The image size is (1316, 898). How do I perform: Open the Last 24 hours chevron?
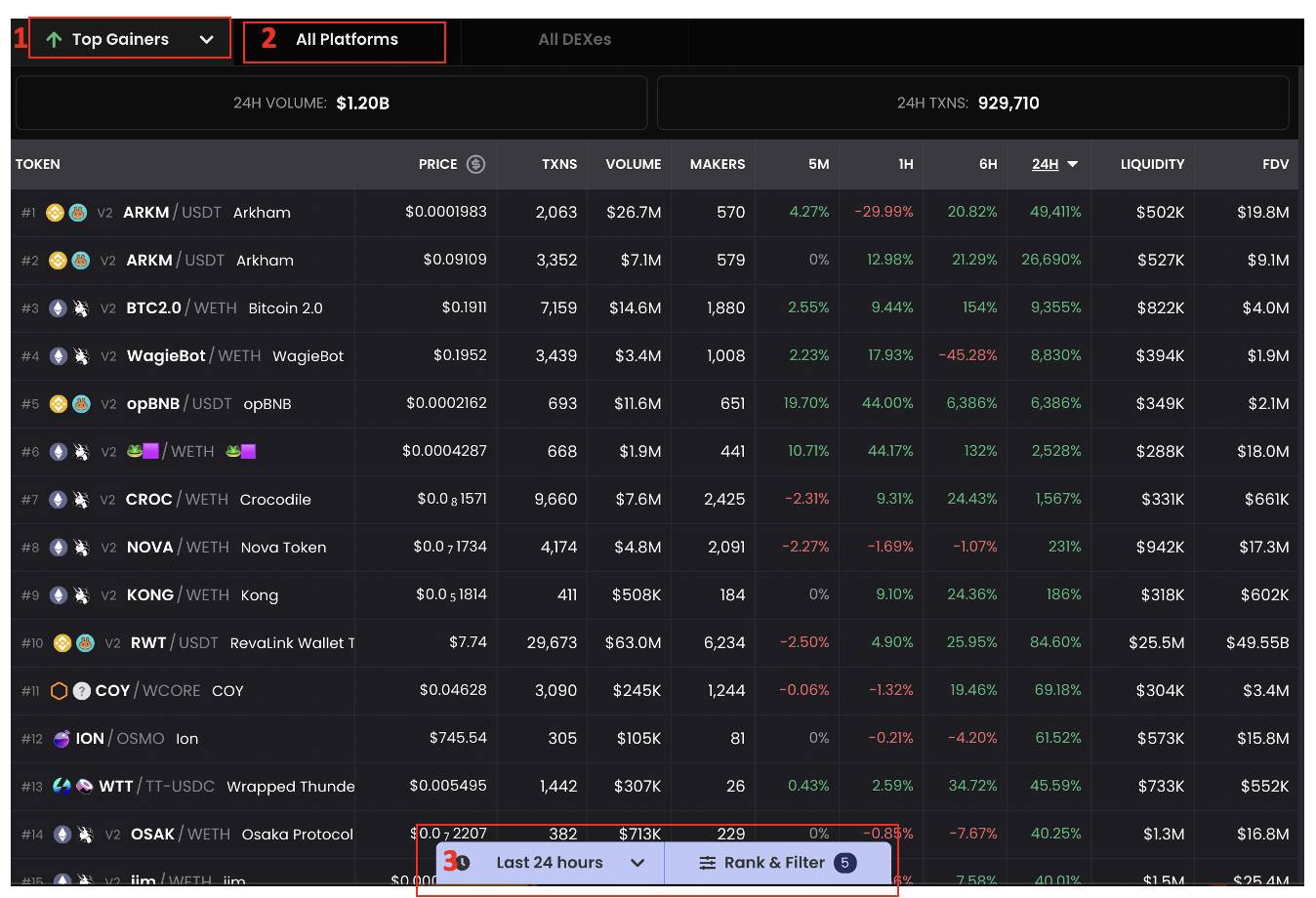coord(637,863)
